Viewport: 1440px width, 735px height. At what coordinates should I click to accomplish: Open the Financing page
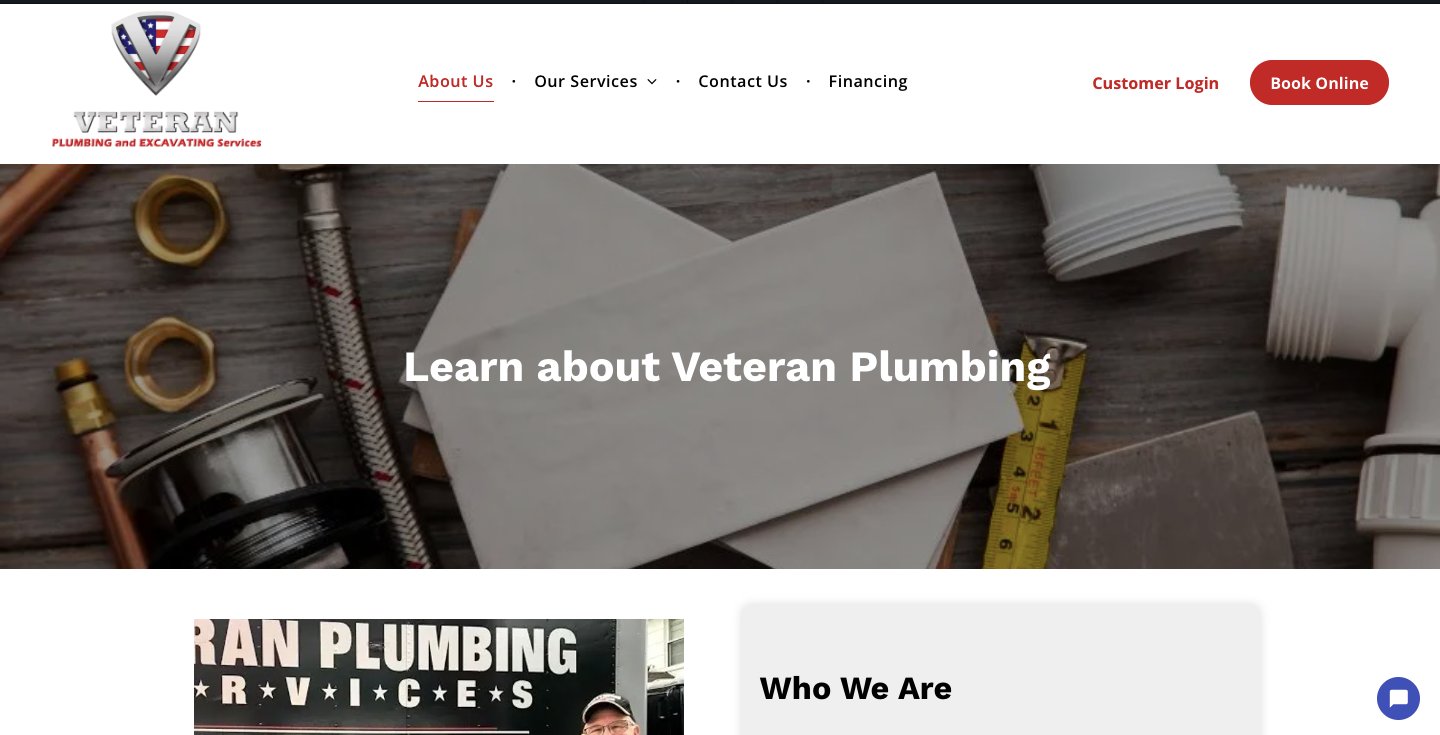(868, 81)
